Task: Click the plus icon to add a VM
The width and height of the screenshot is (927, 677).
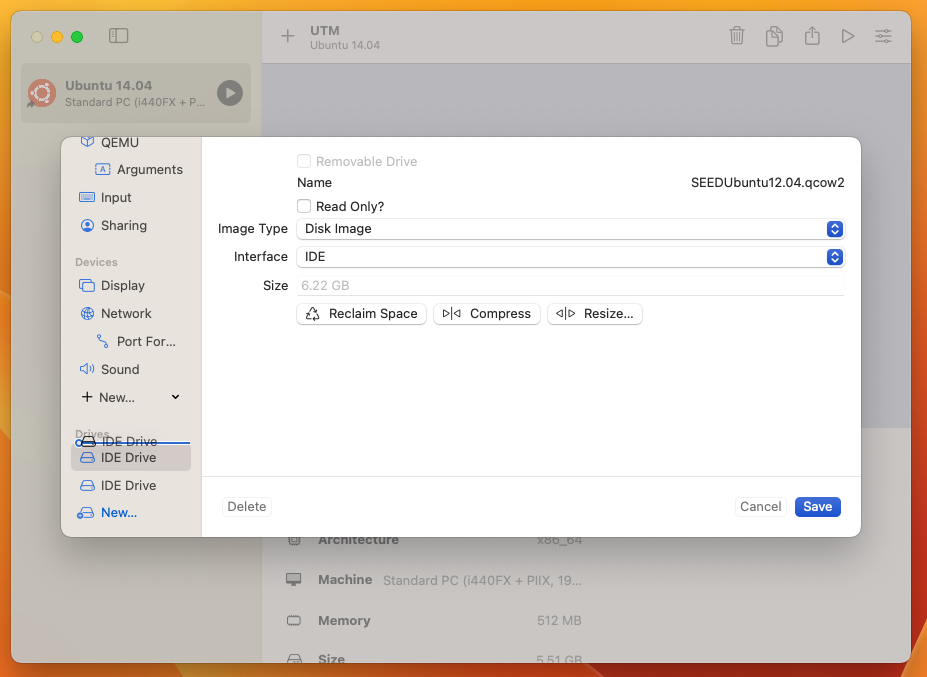Action: (x=288, y=36)
